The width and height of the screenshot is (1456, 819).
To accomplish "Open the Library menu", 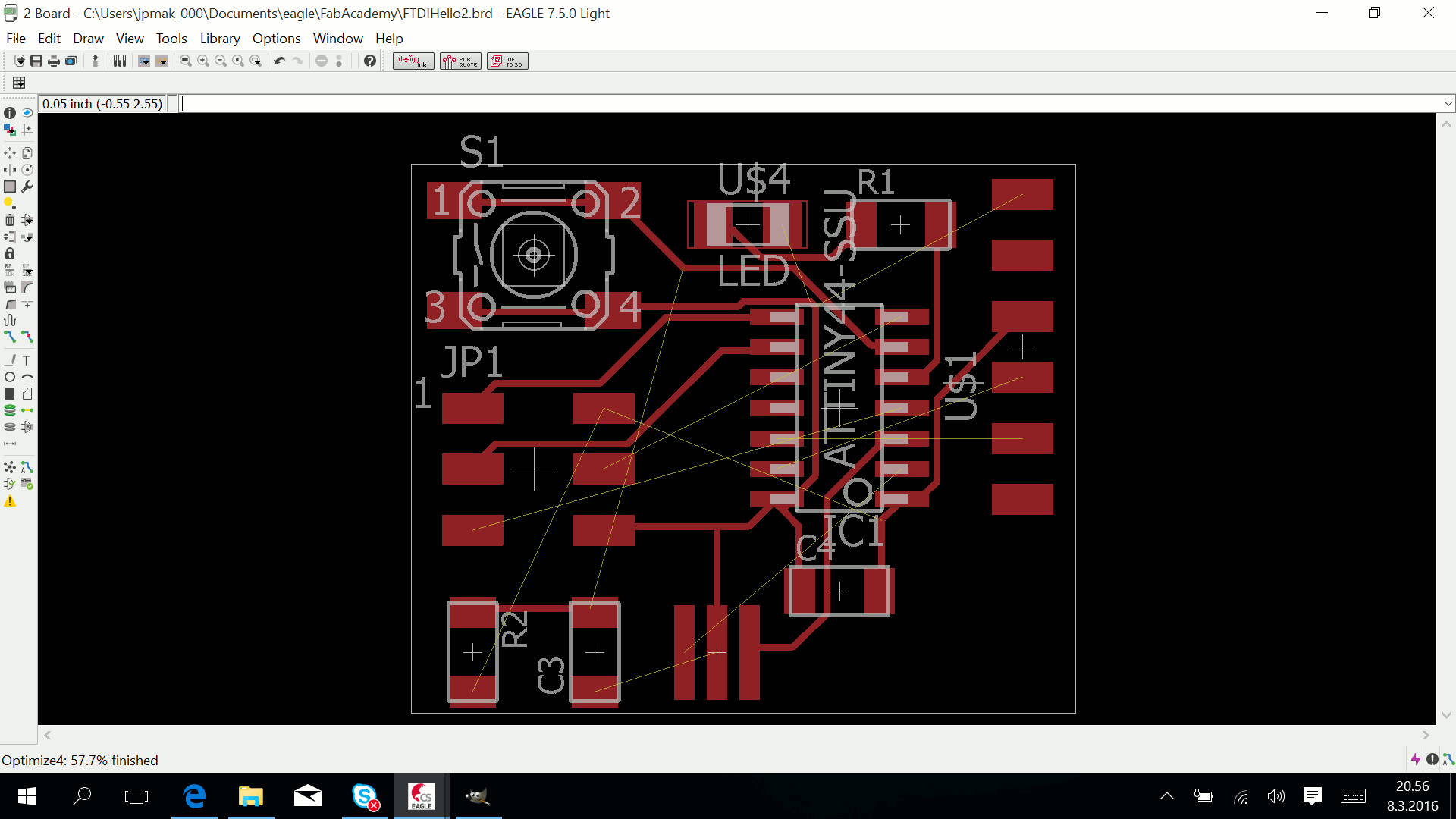I will (x=220, y=38).
